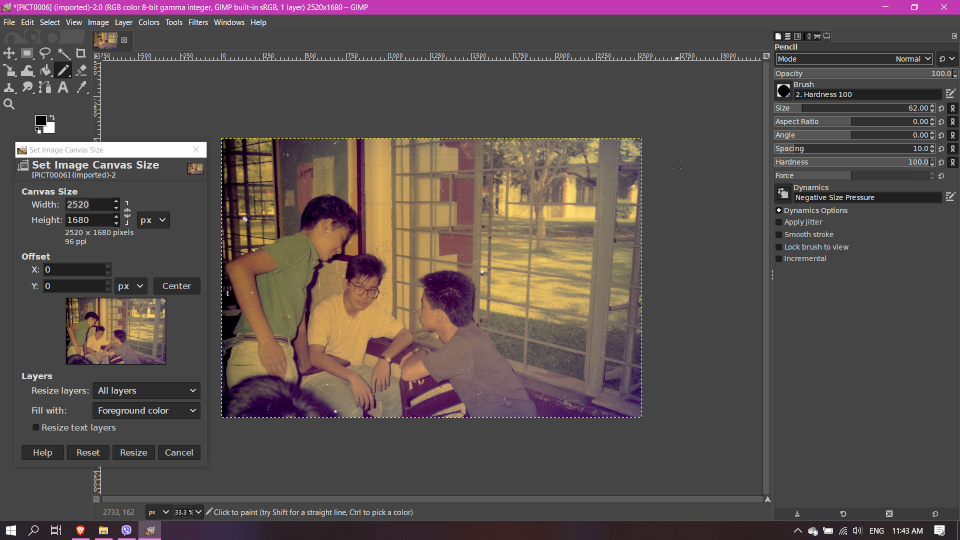Screen dimensions: 960x540
Task: Enable Apply Jitter option
Action: tap(779, 222)
